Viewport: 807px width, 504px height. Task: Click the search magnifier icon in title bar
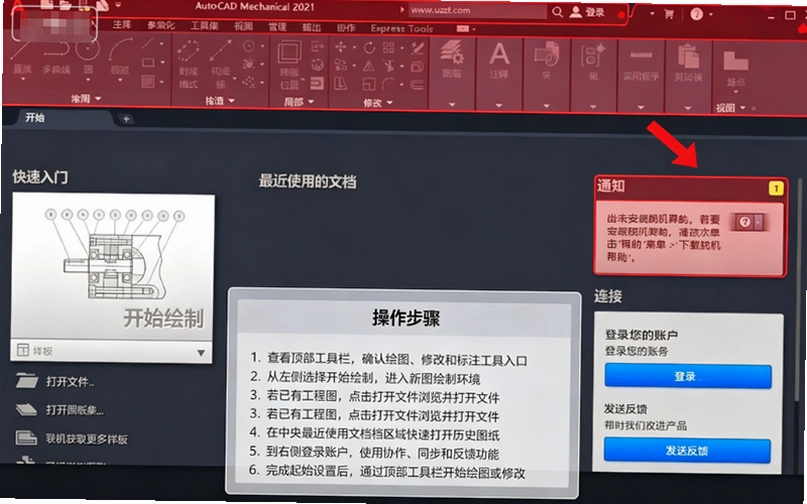click(x=557, y=12)
